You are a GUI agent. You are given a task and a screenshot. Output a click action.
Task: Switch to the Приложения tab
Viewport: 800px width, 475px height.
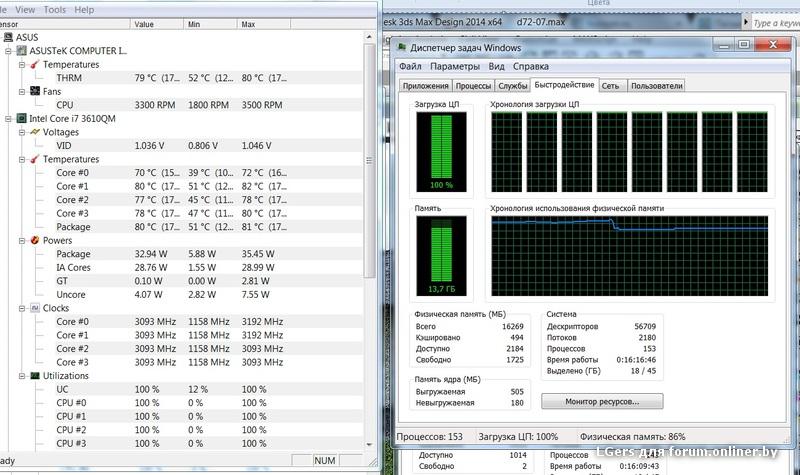pyautogui.click(x=426, y=86)
